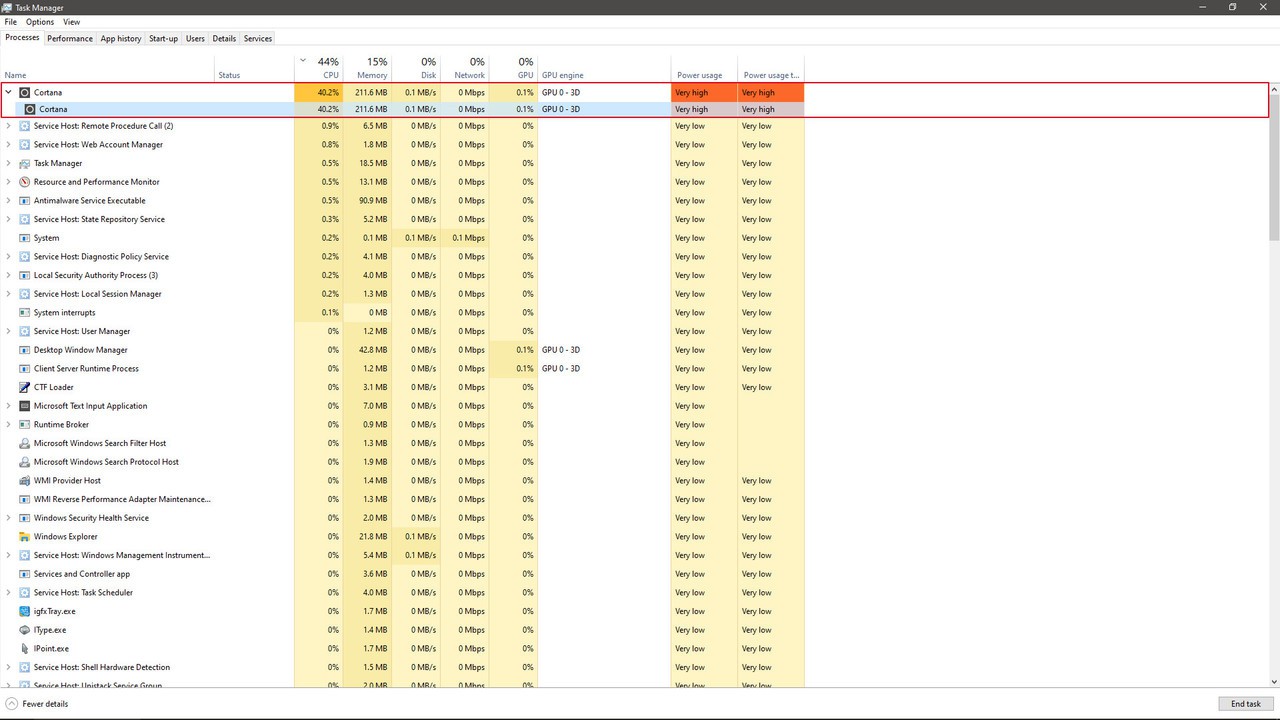Open the Start-up tab
1280x720 pixels.
[163, 39]
